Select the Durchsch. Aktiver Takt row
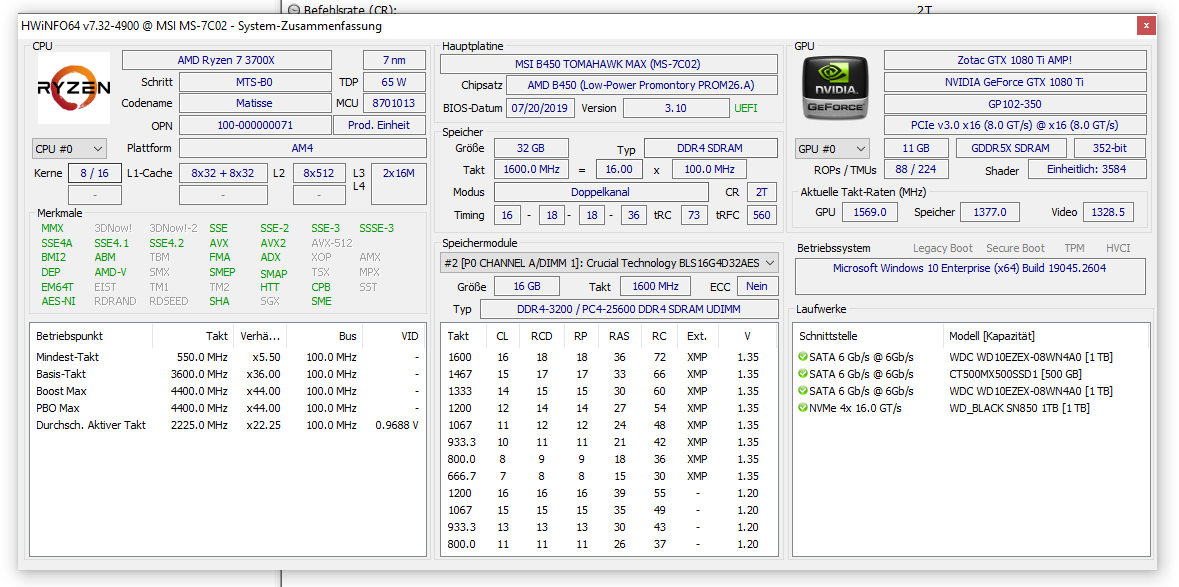Image resolution: width=1179 pixels, height=587 pixels. coord(227,425)
